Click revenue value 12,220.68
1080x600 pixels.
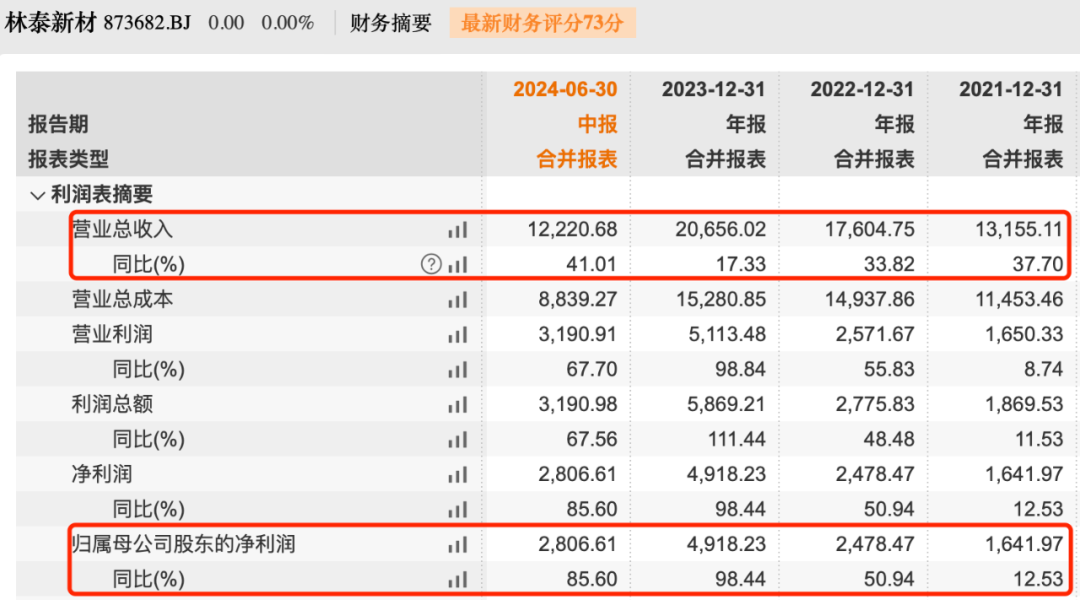tap(572, 230)
